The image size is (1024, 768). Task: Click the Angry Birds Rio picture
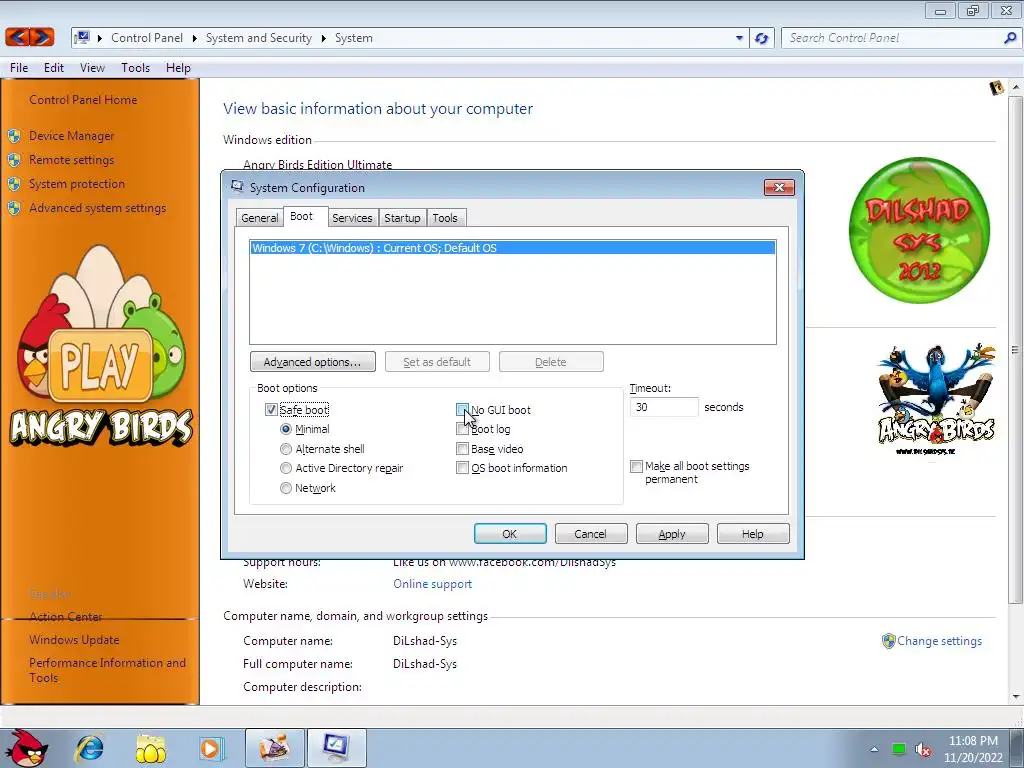click(x=936, y=400)
